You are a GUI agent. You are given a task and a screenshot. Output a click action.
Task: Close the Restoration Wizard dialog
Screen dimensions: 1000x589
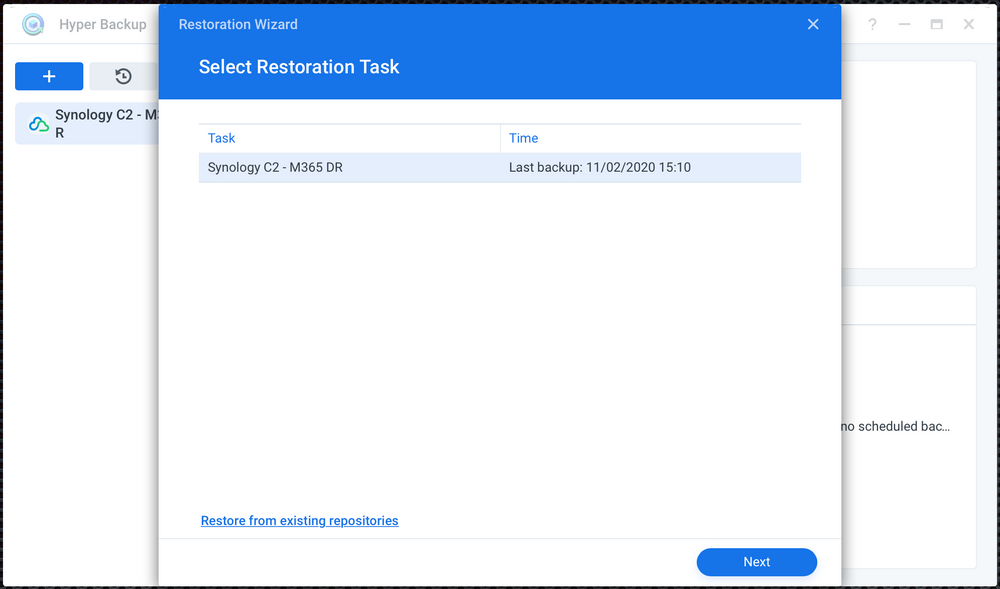coord(812,24)
